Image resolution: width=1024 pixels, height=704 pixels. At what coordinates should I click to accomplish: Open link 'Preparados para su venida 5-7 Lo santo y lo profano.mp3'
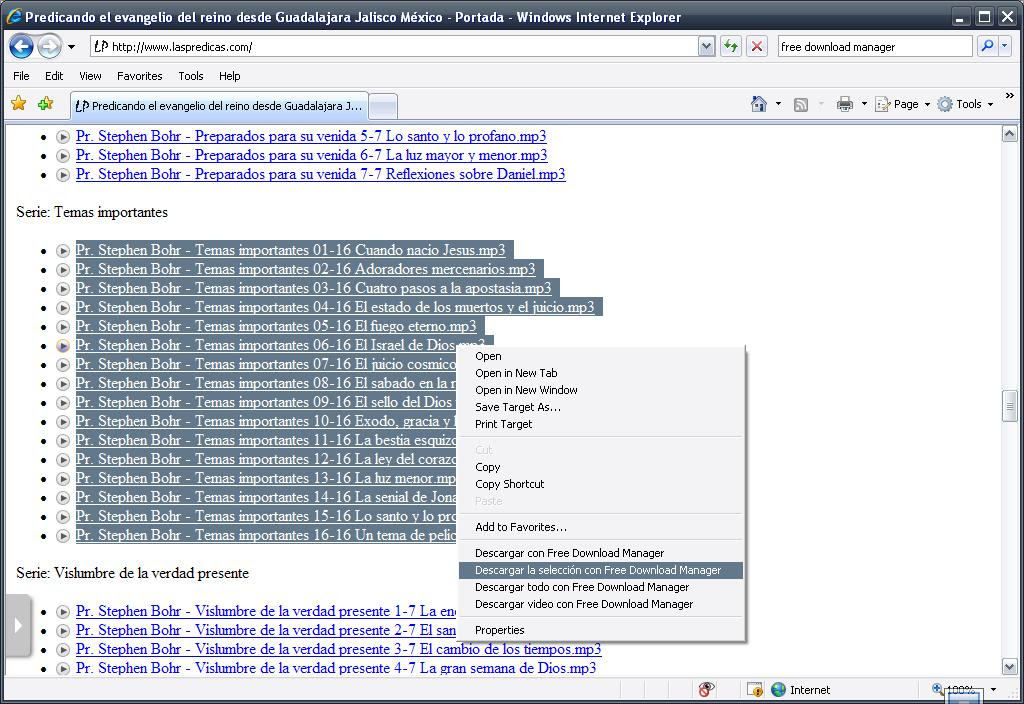click(x=311, y=136)
